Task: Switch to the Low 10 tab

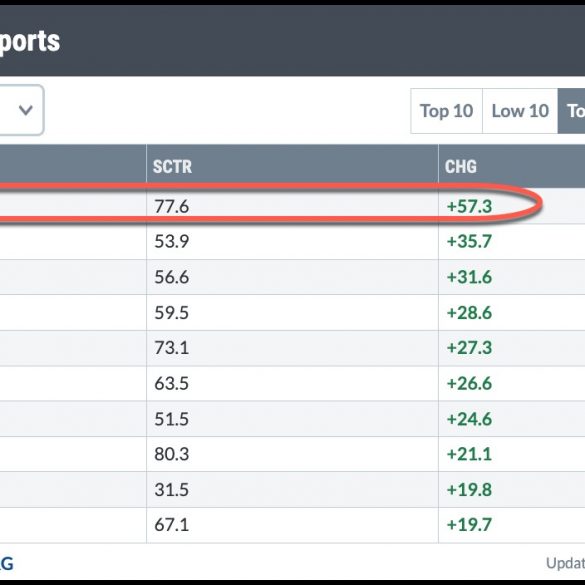Action: 520,111
